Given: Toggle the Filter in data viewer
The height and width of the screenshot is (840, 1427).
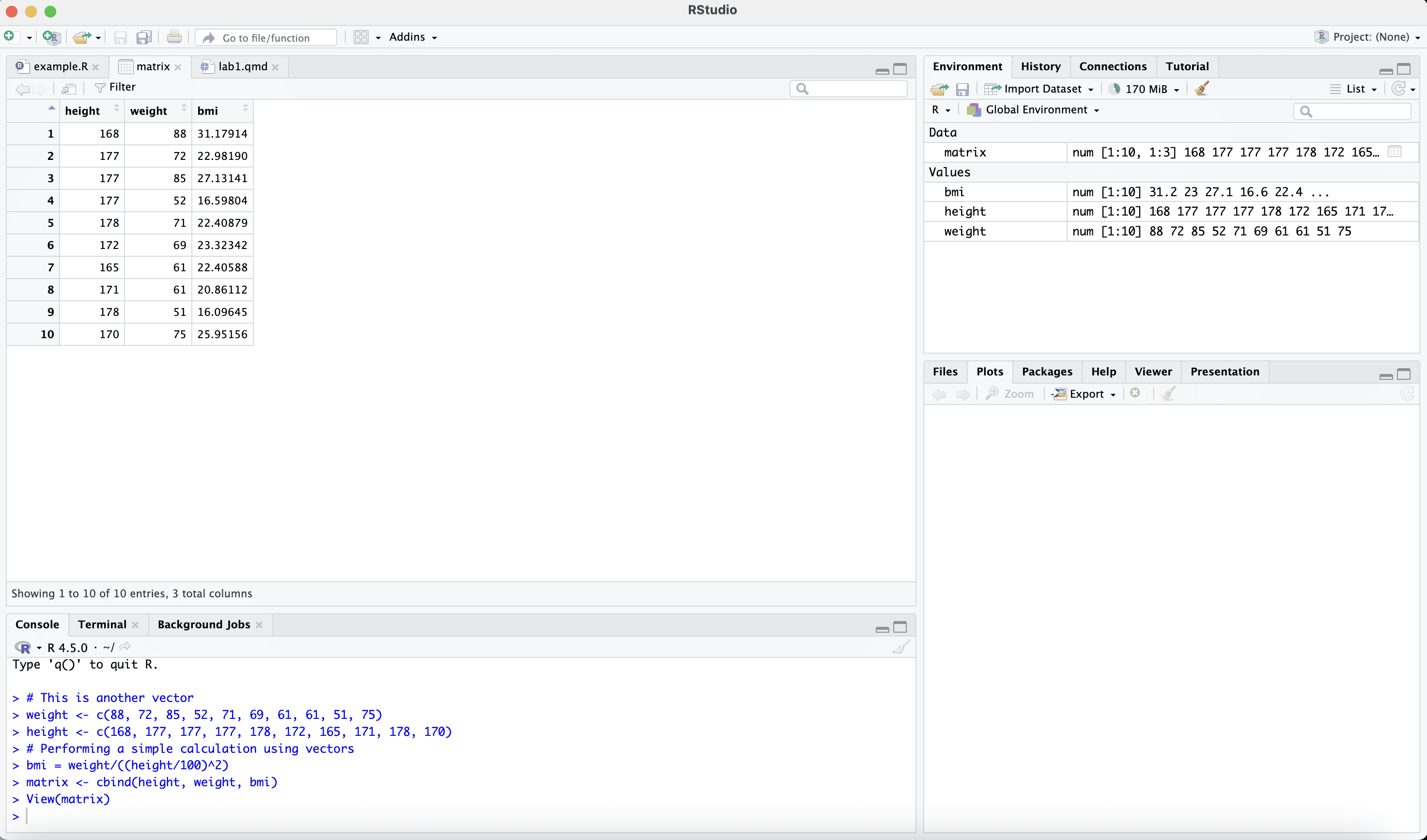Looking at the screenshot, I should [115, 87].
